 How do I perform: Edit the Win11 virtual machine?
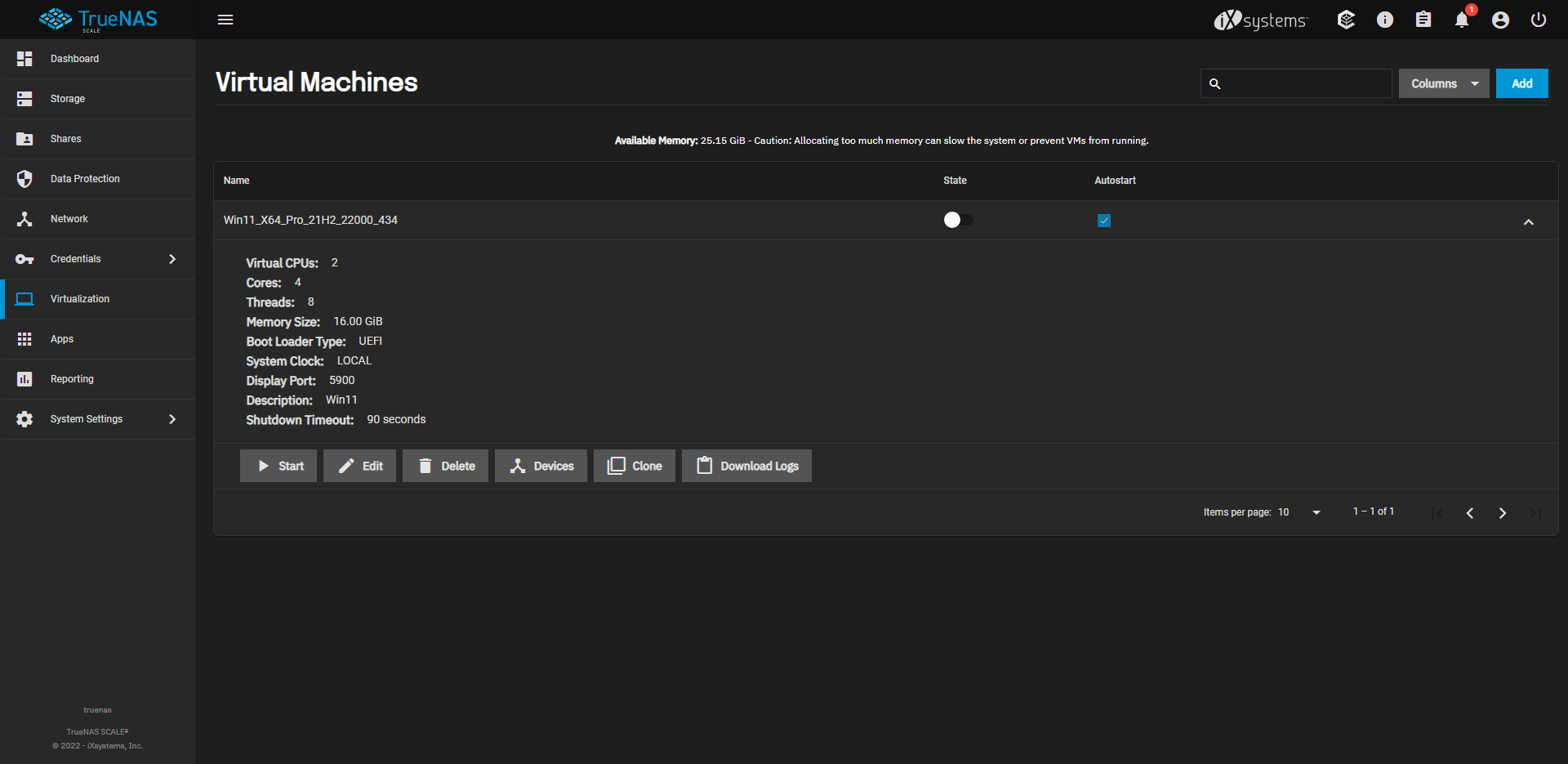359,466
